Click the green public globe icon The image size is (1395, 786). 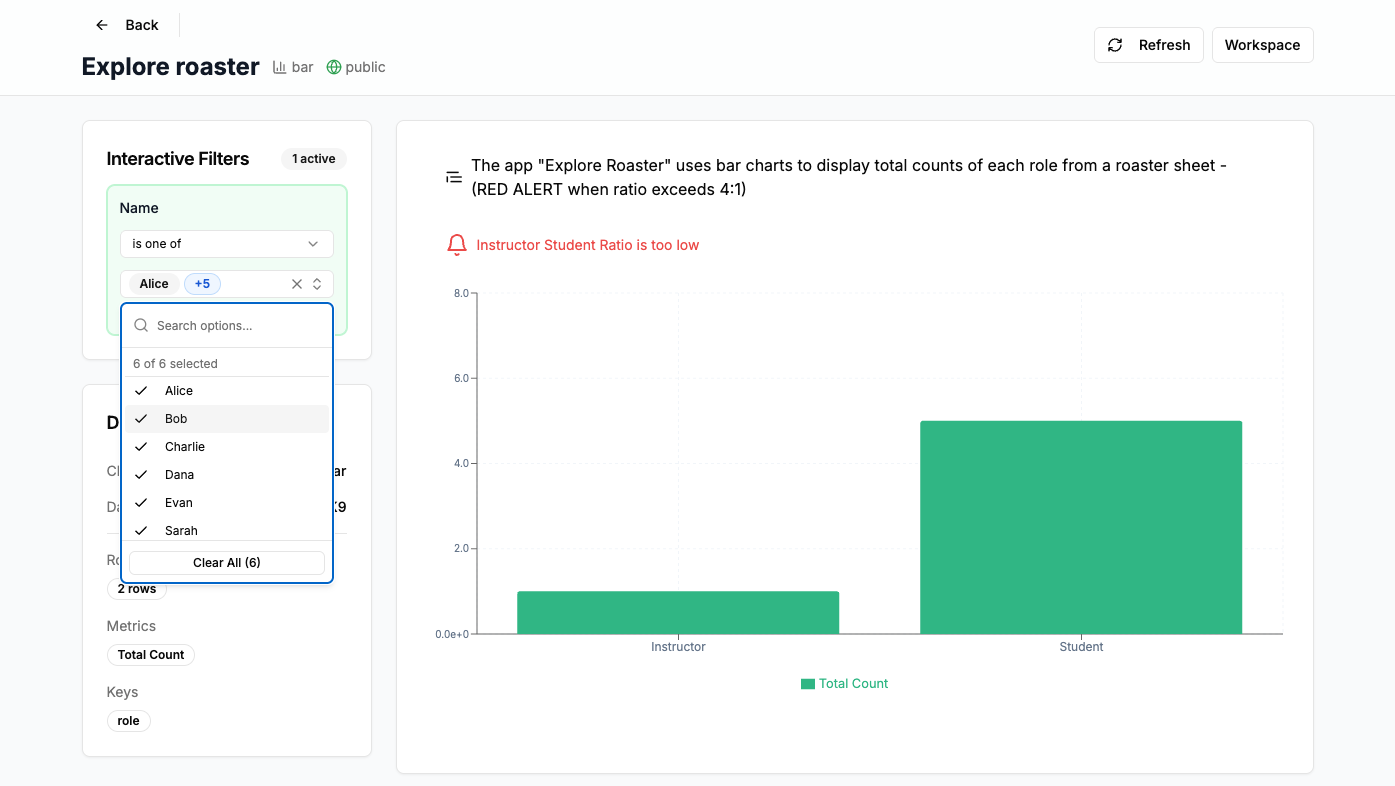tap(334, 67)
